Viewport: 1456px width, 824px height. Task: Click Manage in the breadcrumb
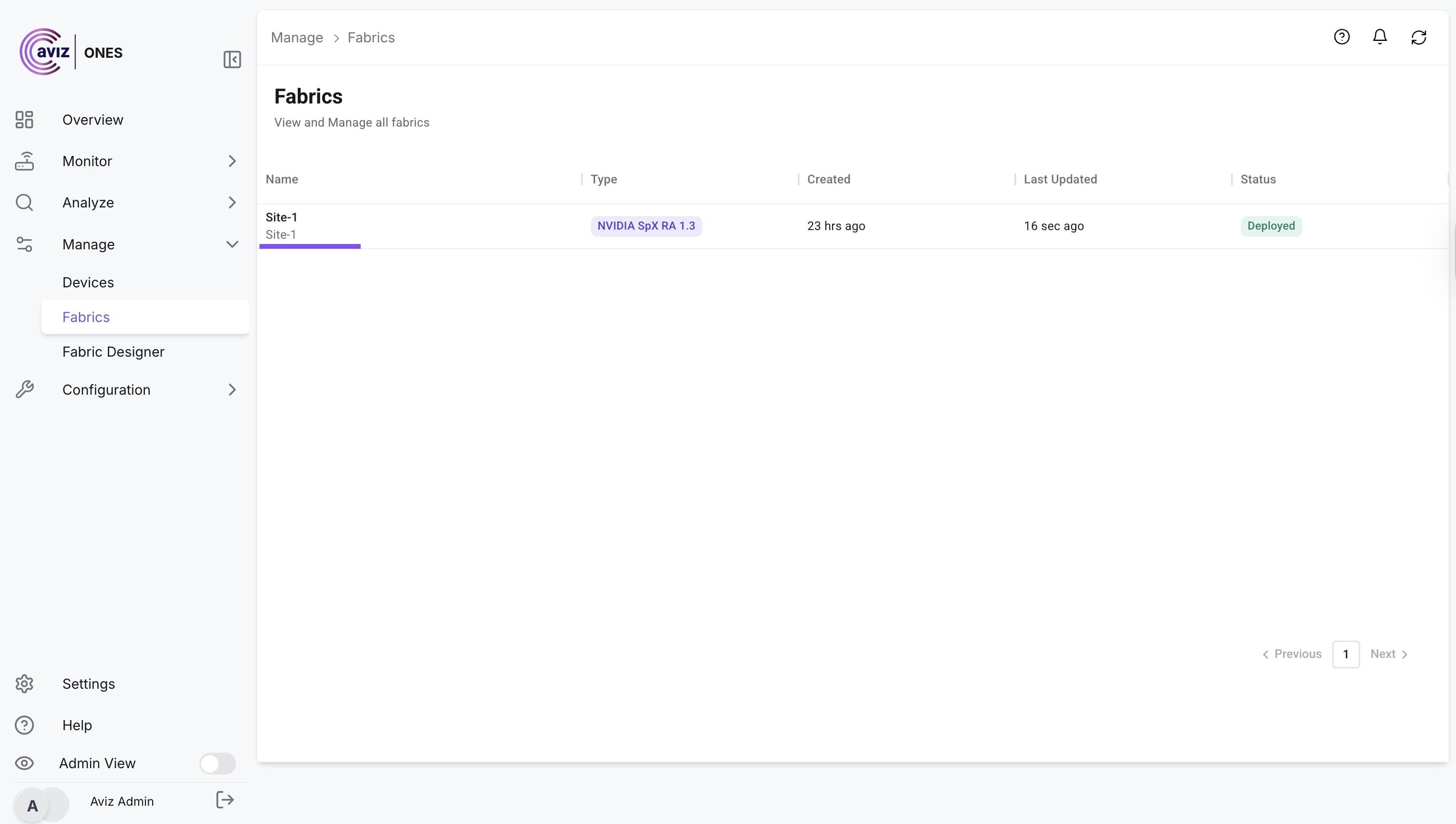(x=297, y=38)
